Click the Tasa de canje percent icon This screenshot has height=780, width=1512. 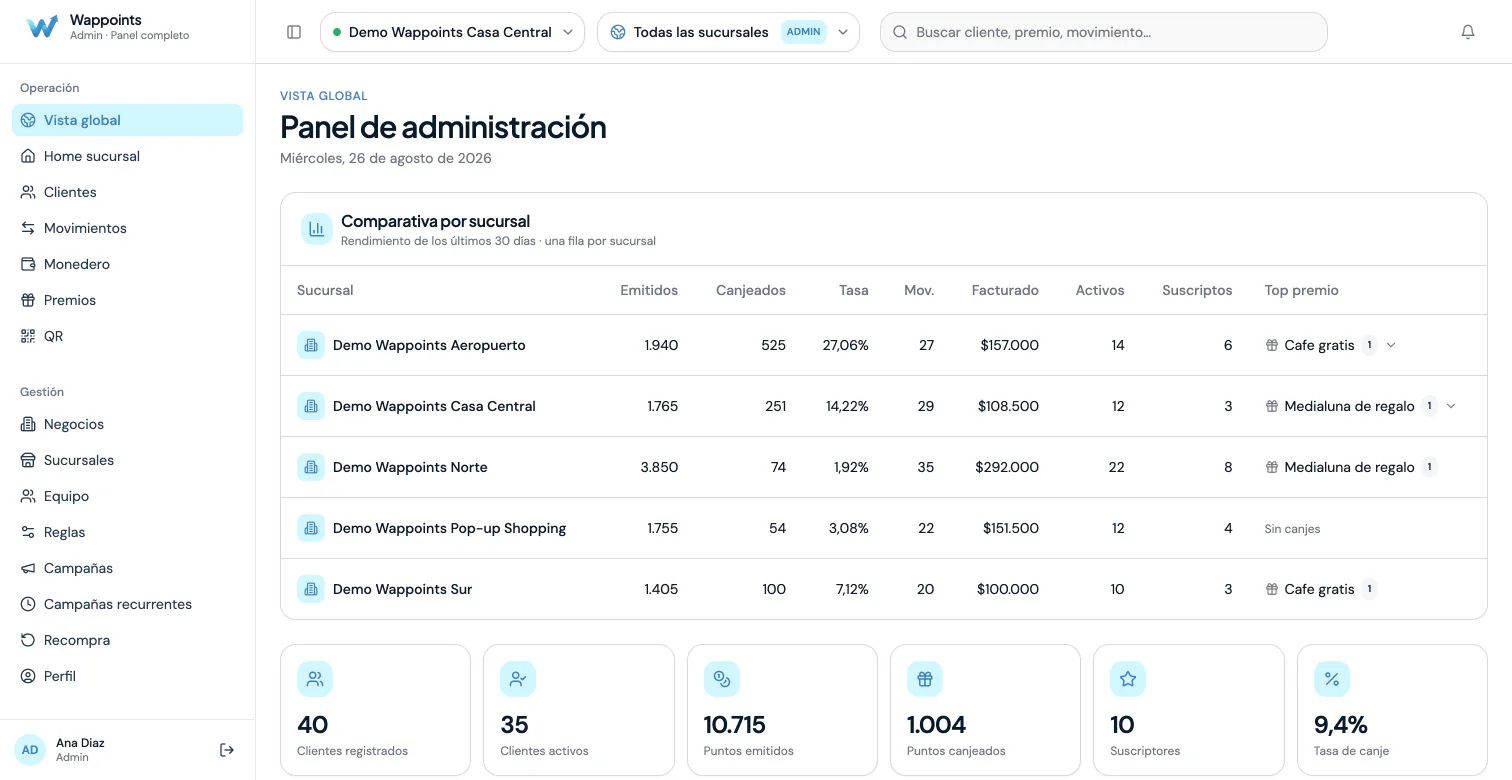pyautogui.click(x=1332, y=679)
